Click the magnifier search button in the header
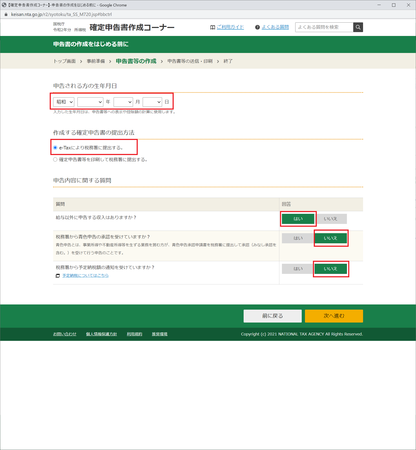The height and width of the screenshot is (450, 416). (358, 27)
